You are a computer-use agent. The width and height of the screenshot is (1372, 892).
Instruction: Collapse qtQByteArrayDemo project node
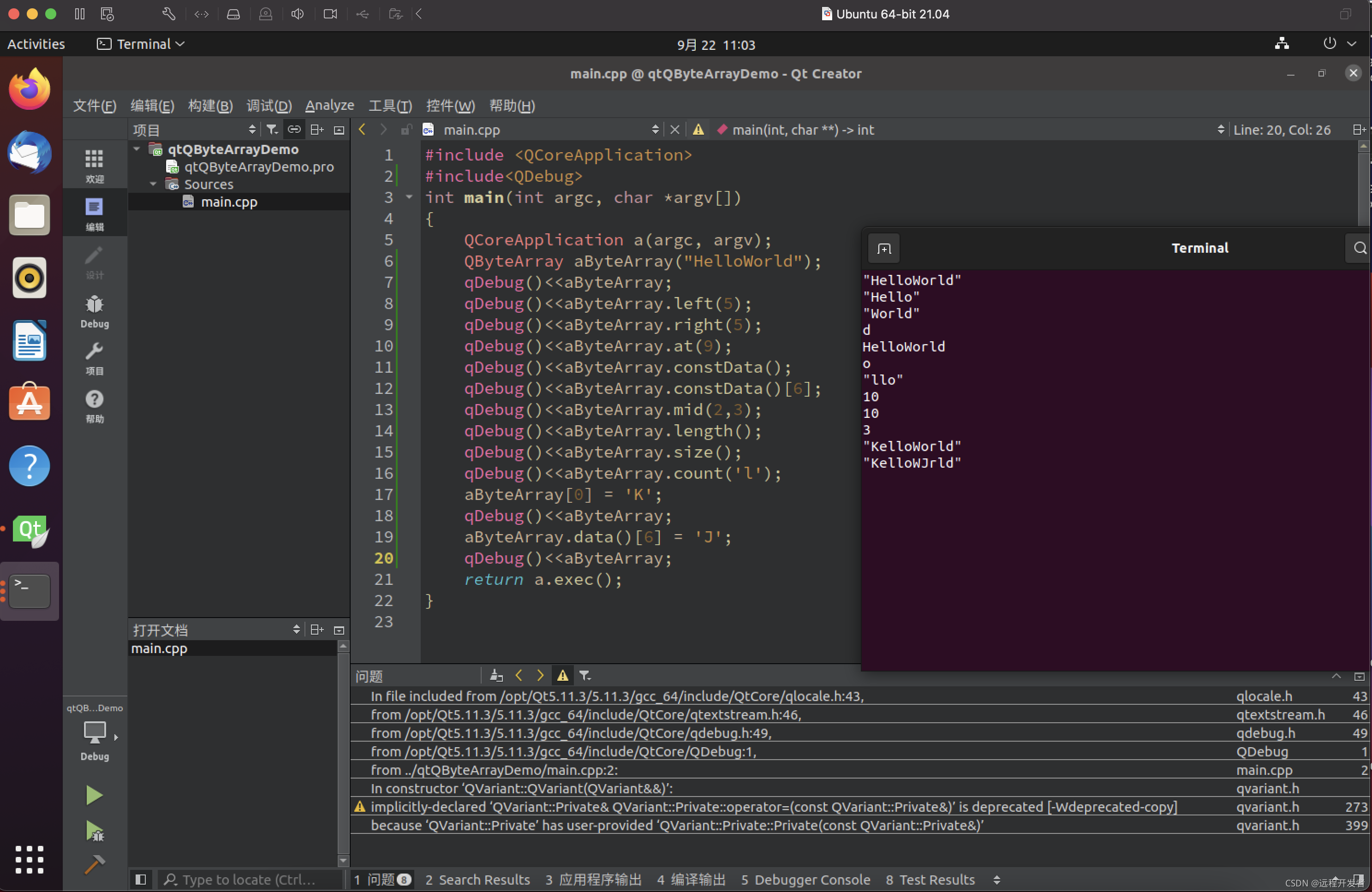[137, 149]
